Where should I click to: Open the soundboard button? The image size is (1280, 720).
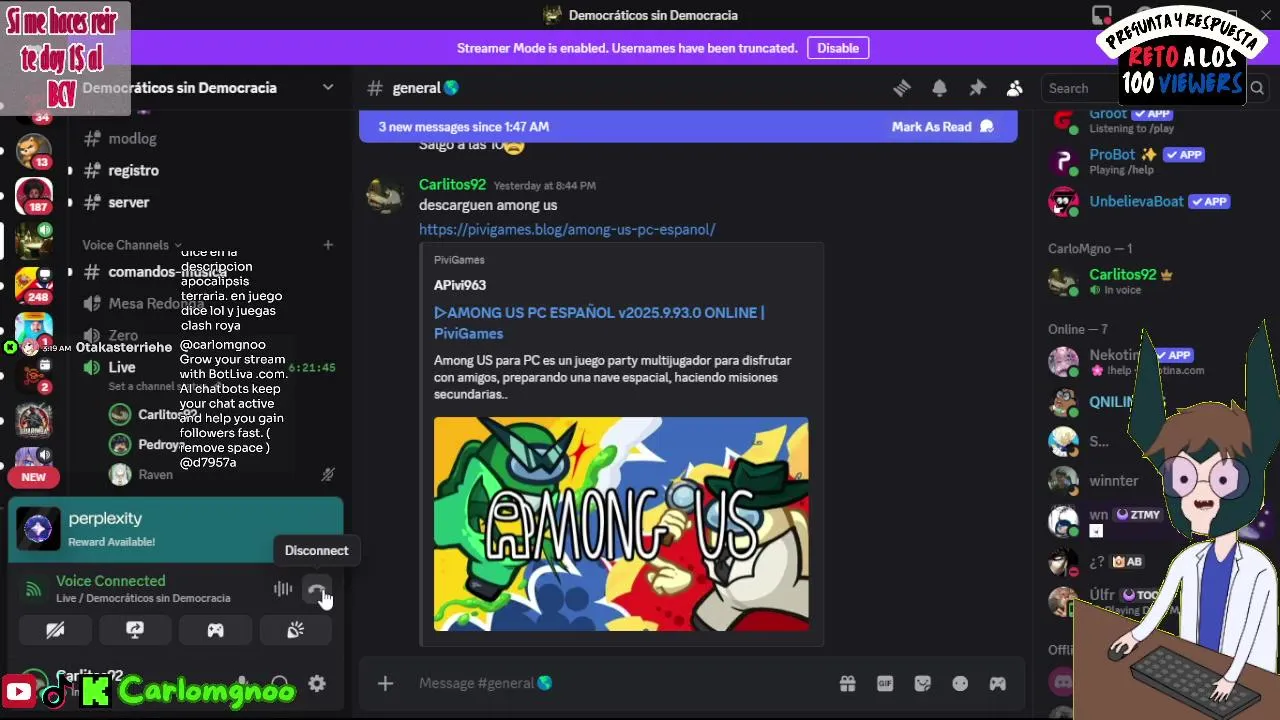(295, 630)
